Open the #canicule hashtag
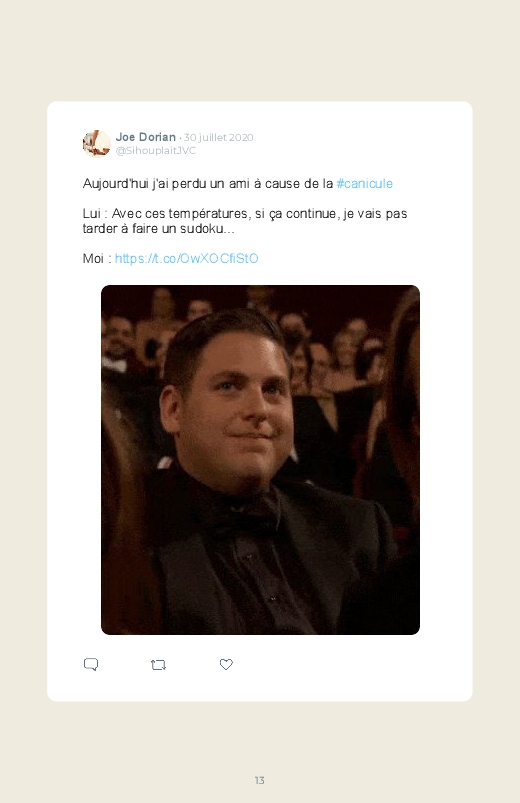Viewport: 520px width, 803px height. click(365, 183)
